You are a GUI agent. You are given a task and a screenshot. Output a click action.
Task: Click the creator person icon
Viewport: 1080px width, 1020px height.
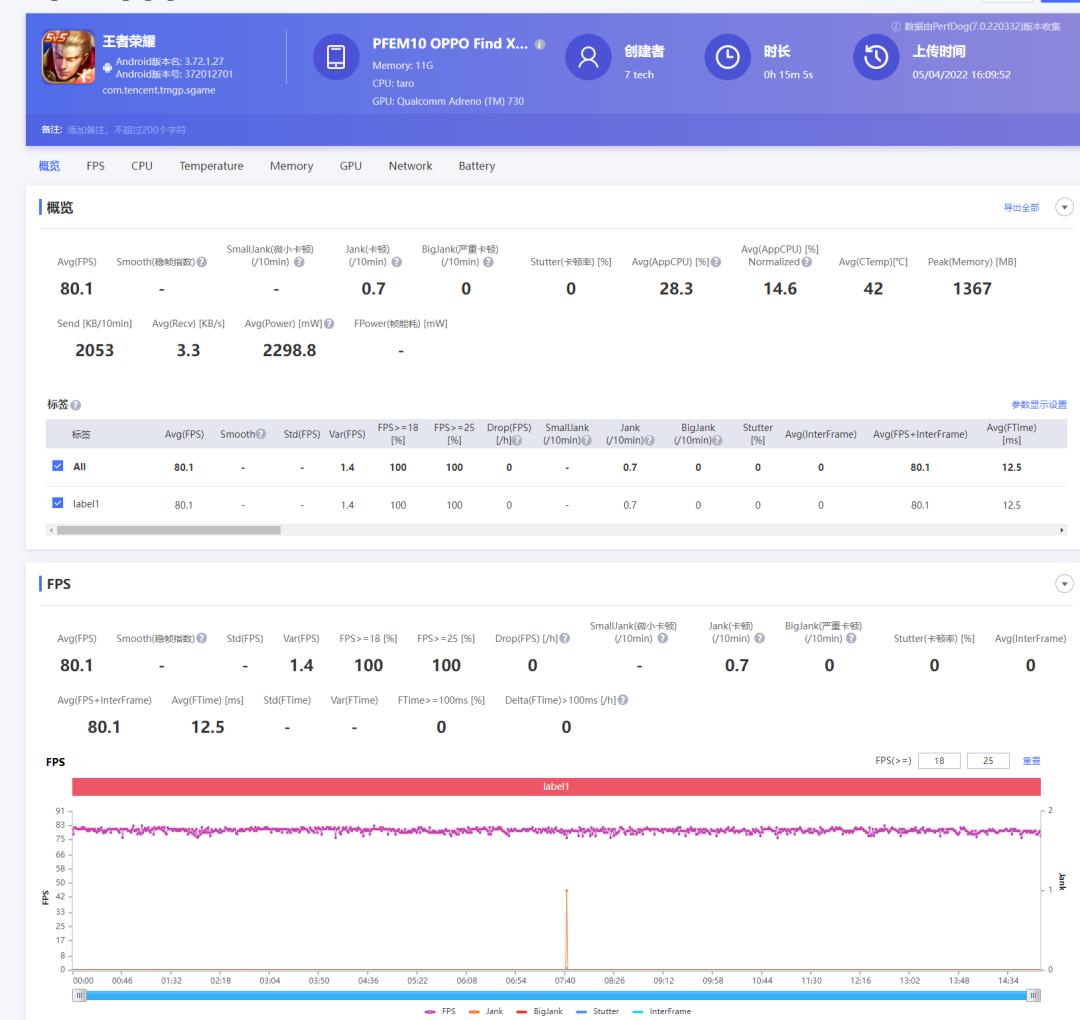pyautogui.click(x=588, y=58)
